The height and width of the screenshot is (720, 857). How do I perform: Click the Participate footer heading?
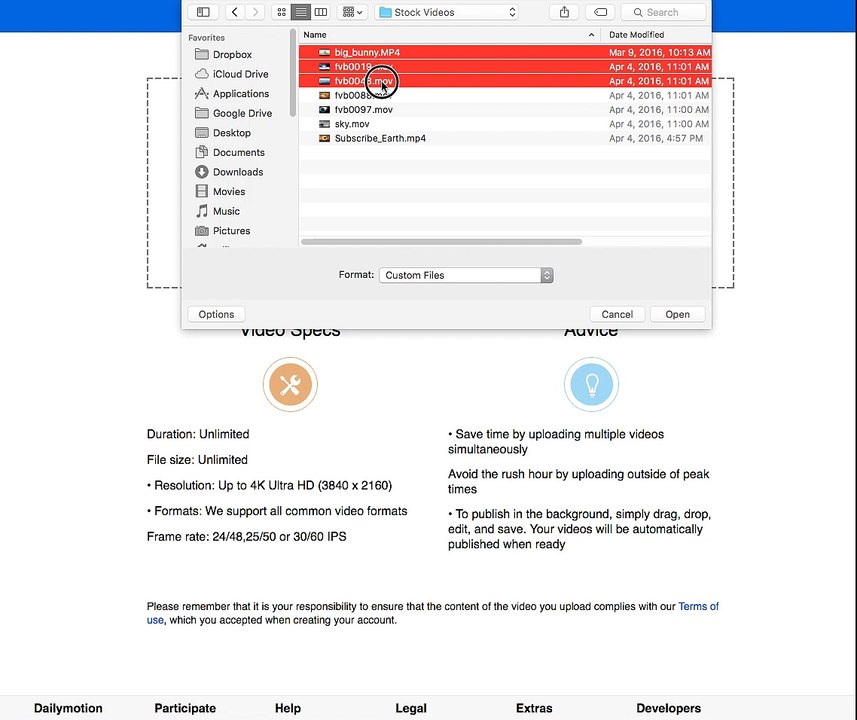pyautogui.click(x=185, y=709)
